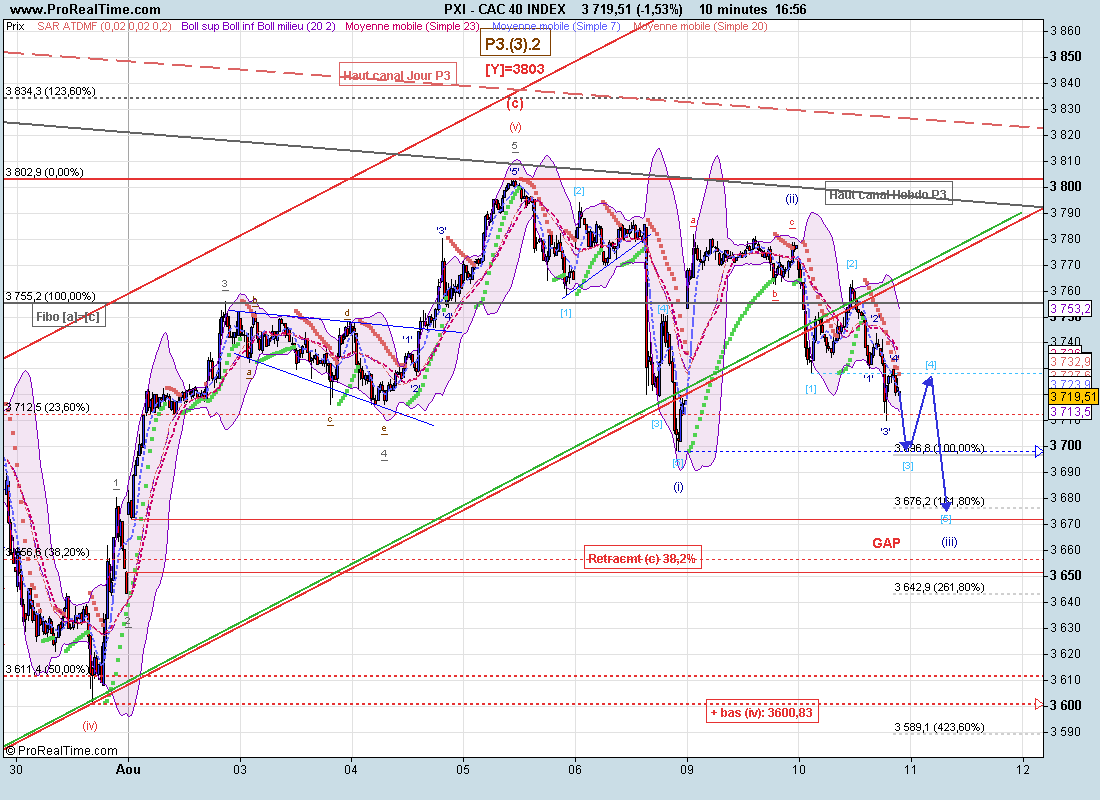Screen dimensions: 1100x800
Task: Select the 3 611,4 (50,00%) Fibonacci level label
Action: coord(47,669)
